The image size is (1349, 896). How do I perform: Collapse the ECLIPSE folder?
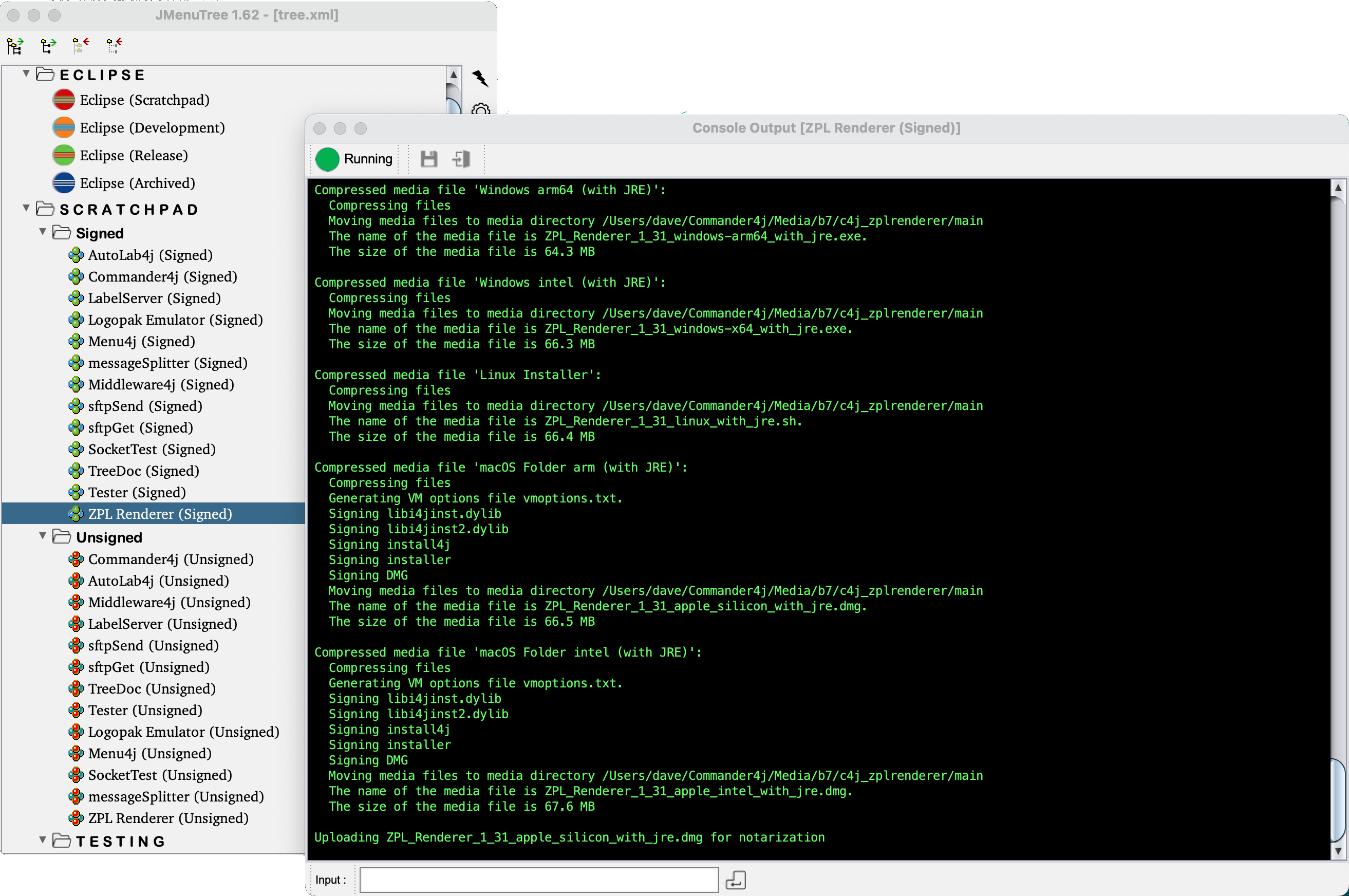point(26,73)
